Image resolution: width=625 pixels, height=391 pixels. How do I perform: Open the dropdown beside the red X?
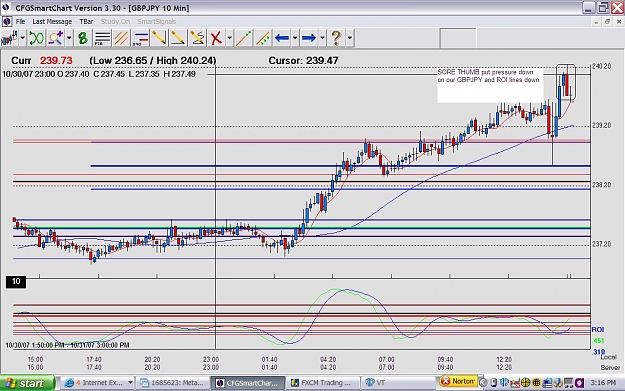click(229, 38)
